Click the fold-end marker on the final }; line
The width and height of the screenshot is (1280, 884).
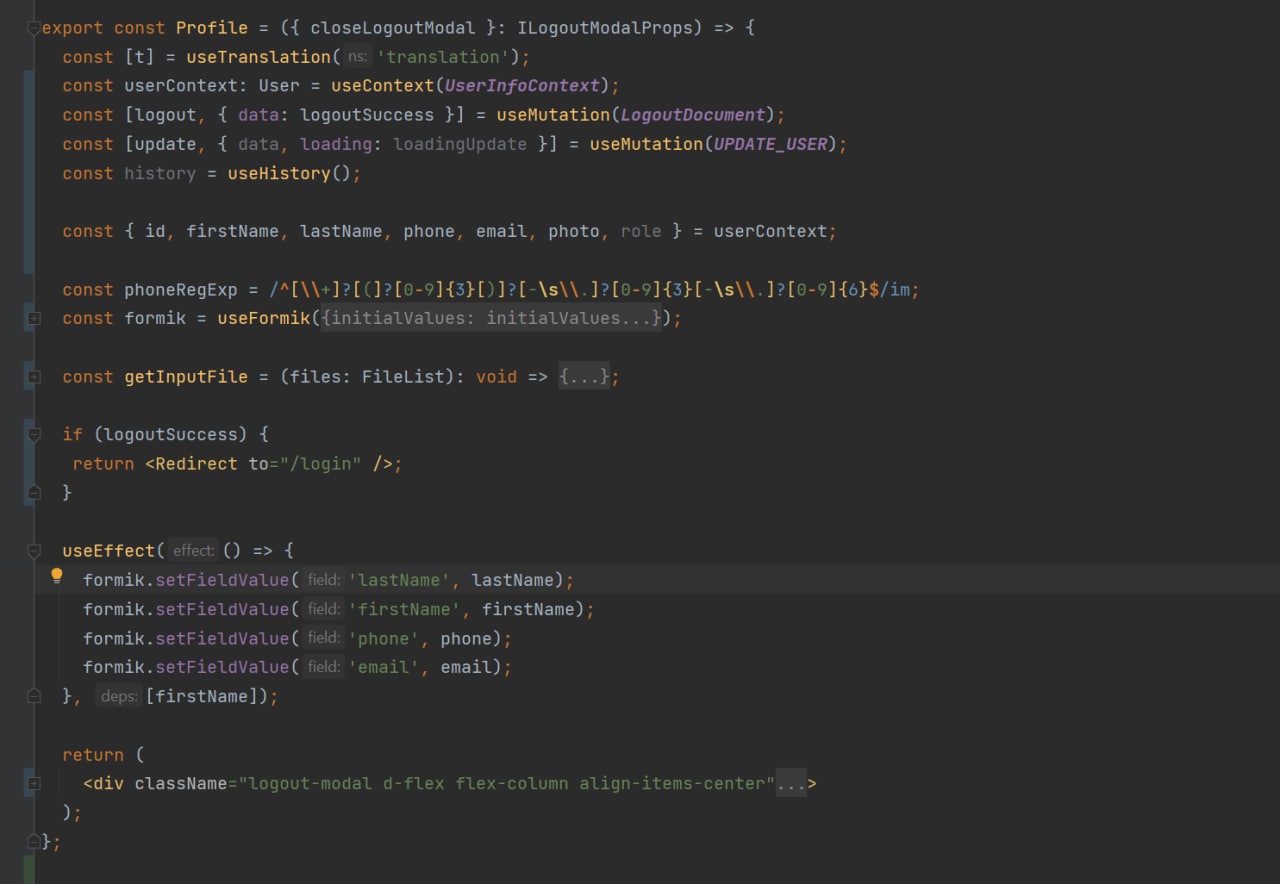[x=34, y=842]
